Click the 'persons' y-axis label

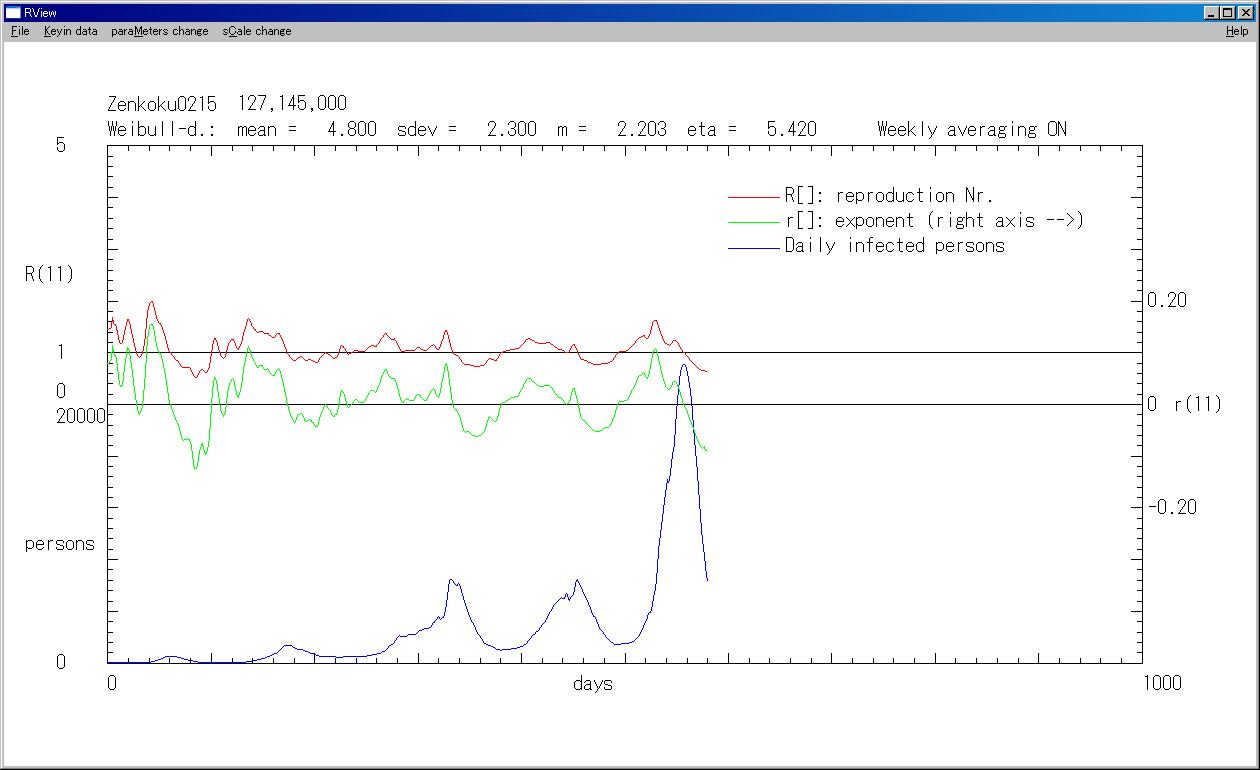click(x=60, y=544)
